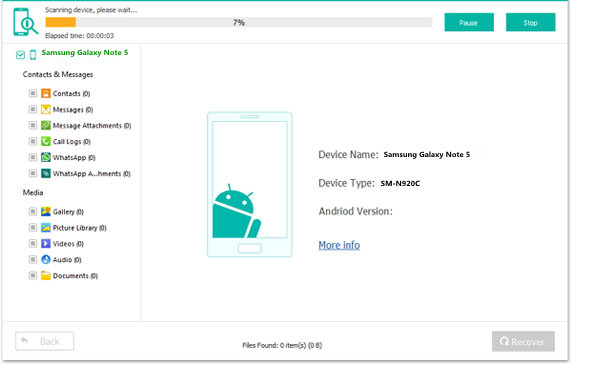Select the WhatsApp checkbox
The image size is (600, 365).
[33, 157]
